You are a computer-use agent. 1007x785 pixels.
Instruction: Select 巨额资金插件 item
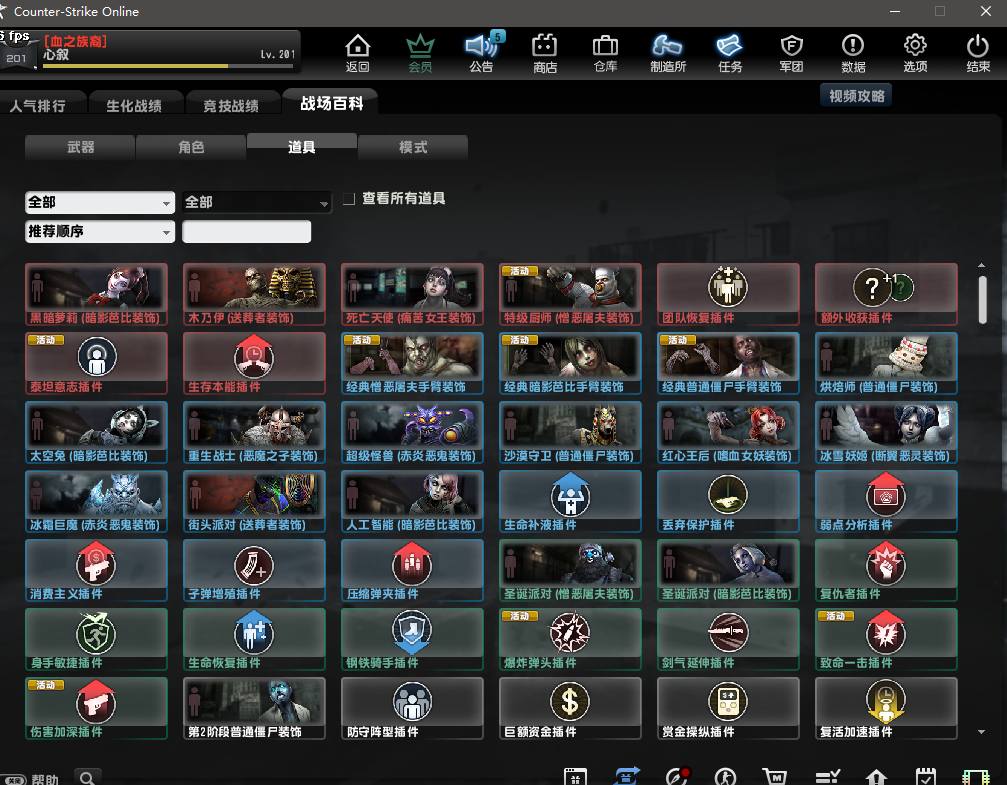pos(570,708)
